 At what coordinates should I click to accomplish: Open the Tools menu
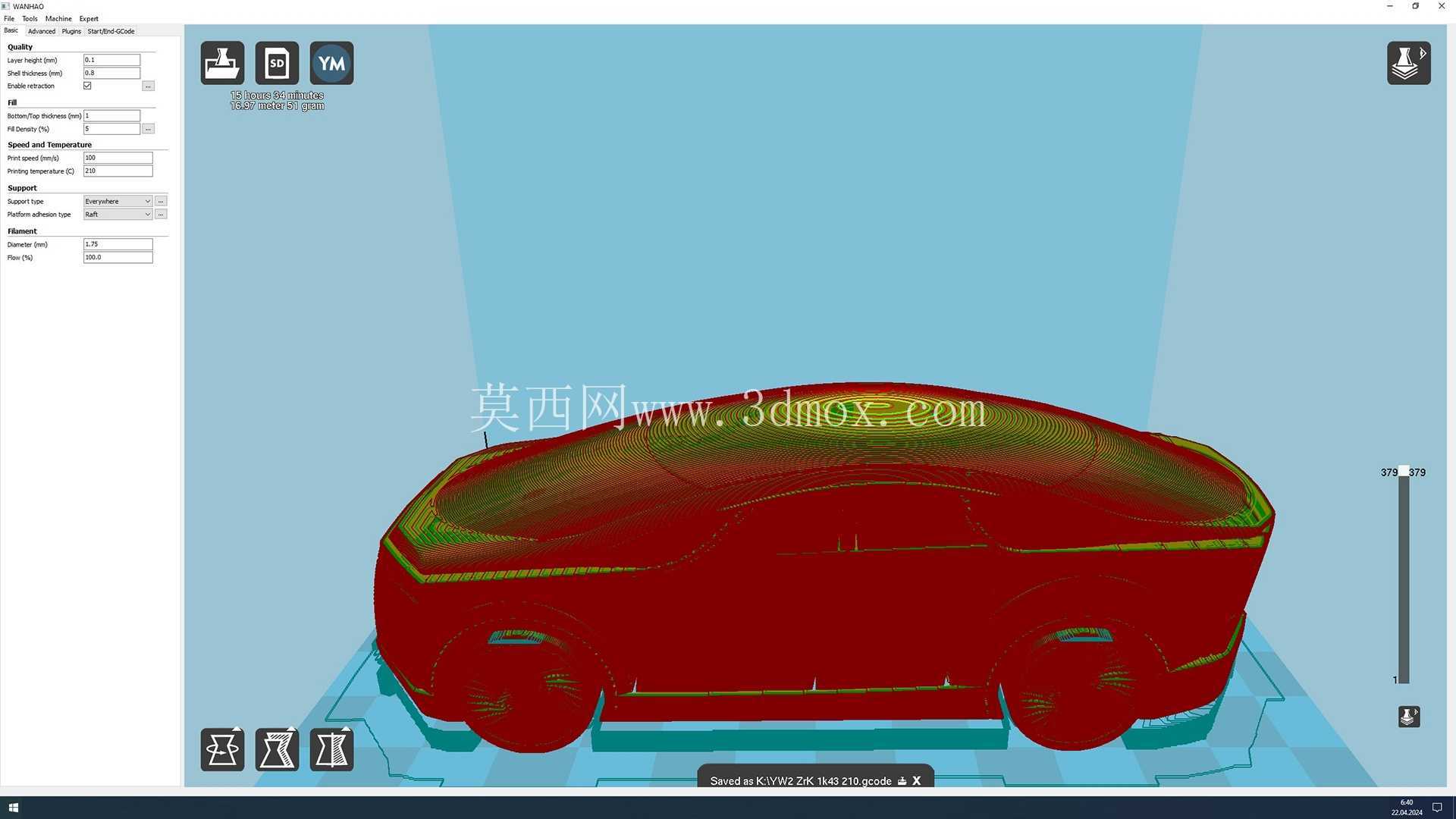(x=30, y=19)
